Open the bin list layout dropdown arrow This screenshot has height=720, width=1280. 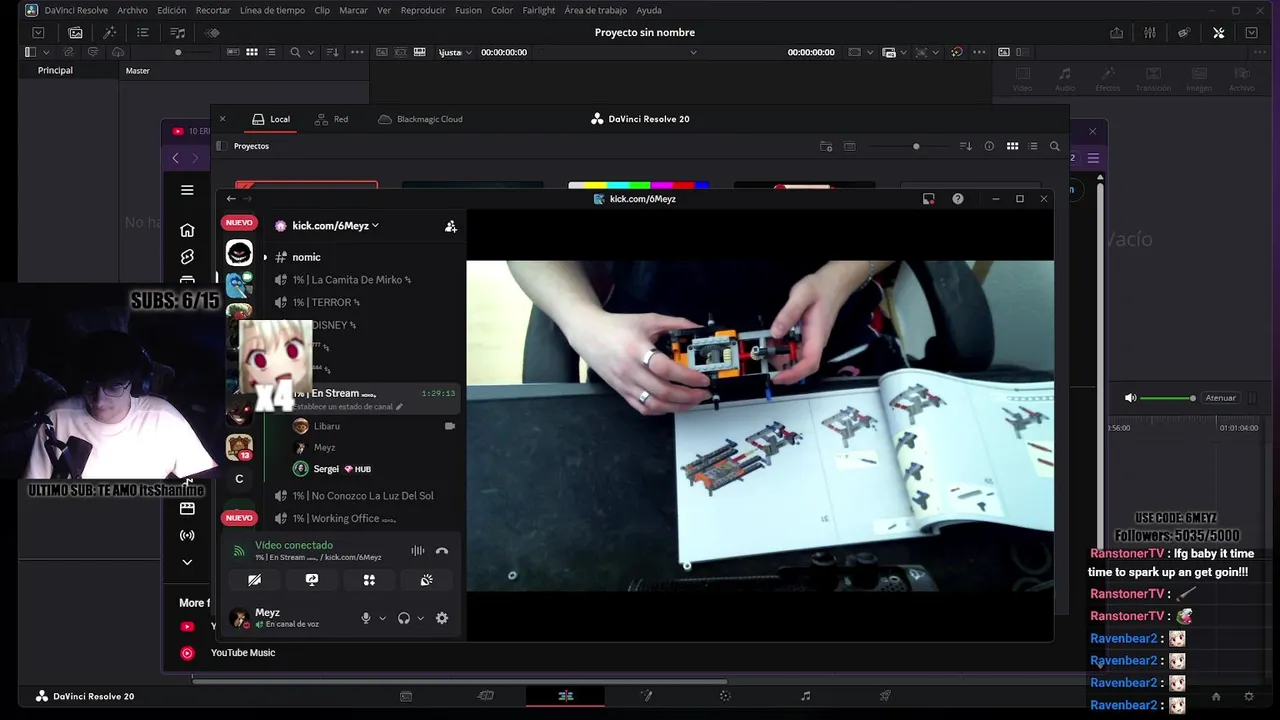point(48,52)
